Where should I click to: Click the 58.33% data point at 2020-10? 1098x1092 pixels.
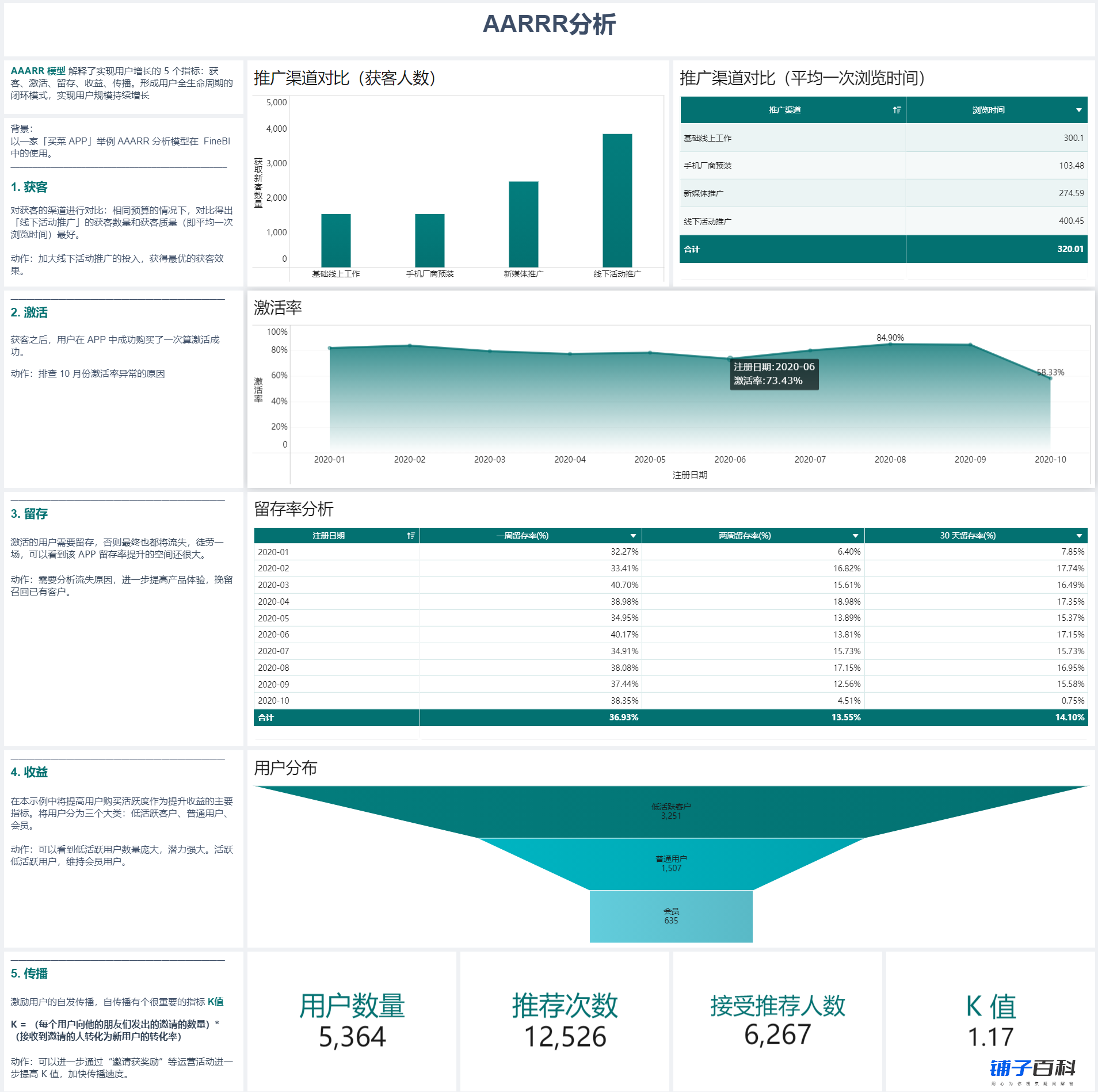pyautogui.click(x=1050, y=378)
